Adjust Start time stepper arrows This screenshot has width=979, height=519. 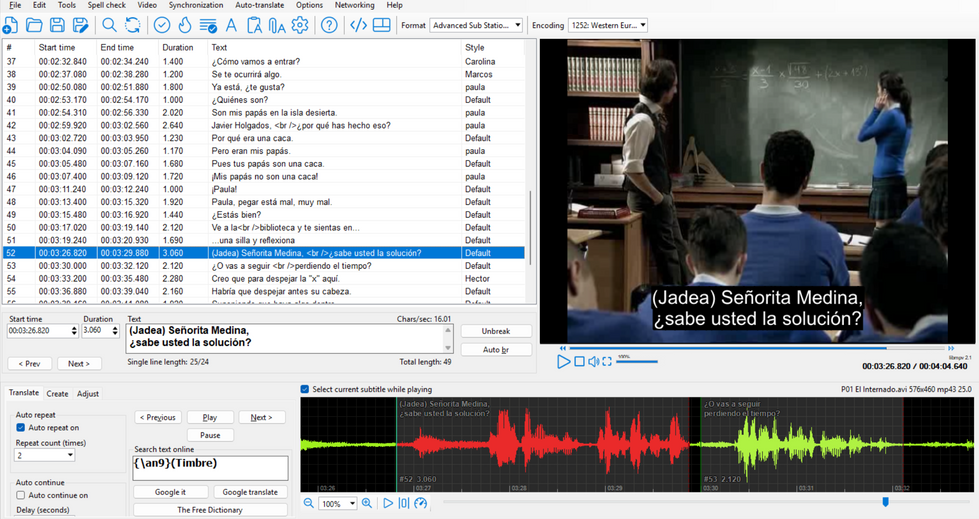(74, 330)
